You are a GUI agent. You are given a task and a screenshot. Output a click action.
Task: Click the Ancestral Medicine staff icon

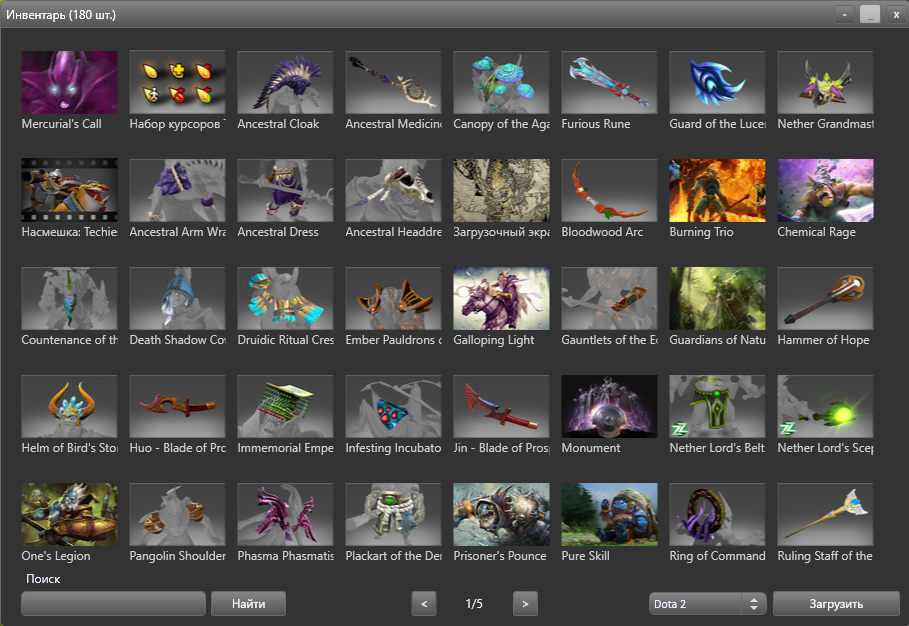pos(393,82)
